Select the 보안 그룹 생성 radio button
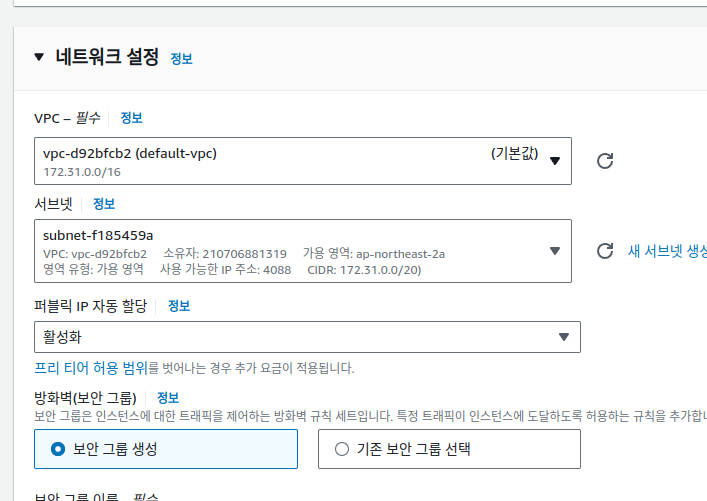The image size is (707, 501). coord(58,449)
